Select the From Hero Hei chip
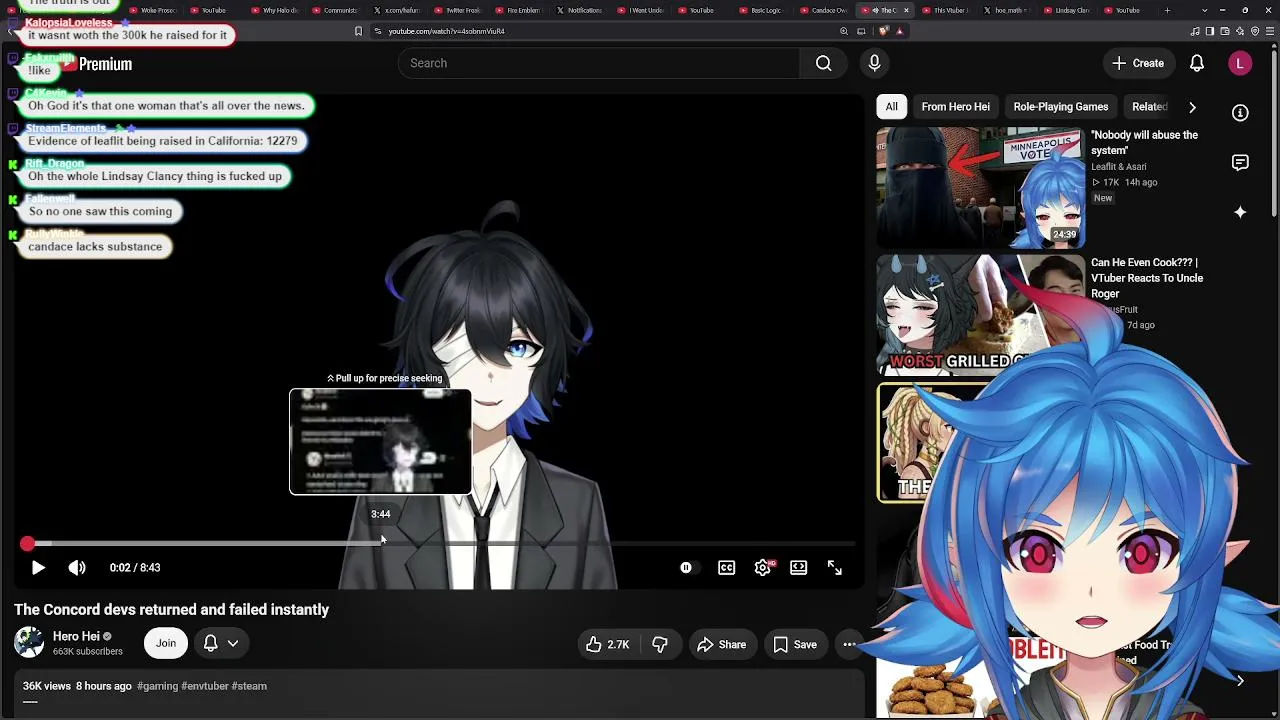 tap(956, 107)
